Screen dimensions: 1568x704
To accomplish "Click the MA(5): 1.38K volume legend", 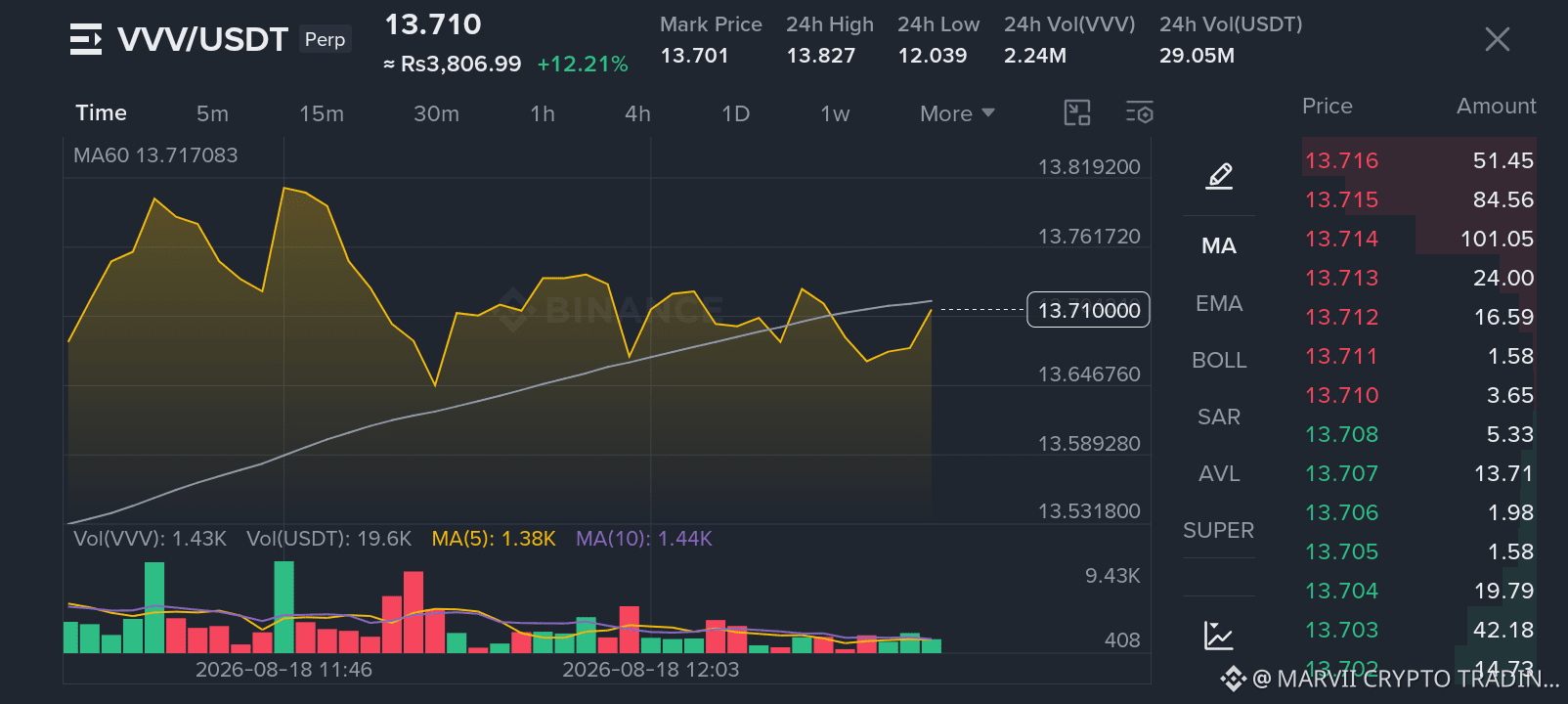I will tap(494, 539).
